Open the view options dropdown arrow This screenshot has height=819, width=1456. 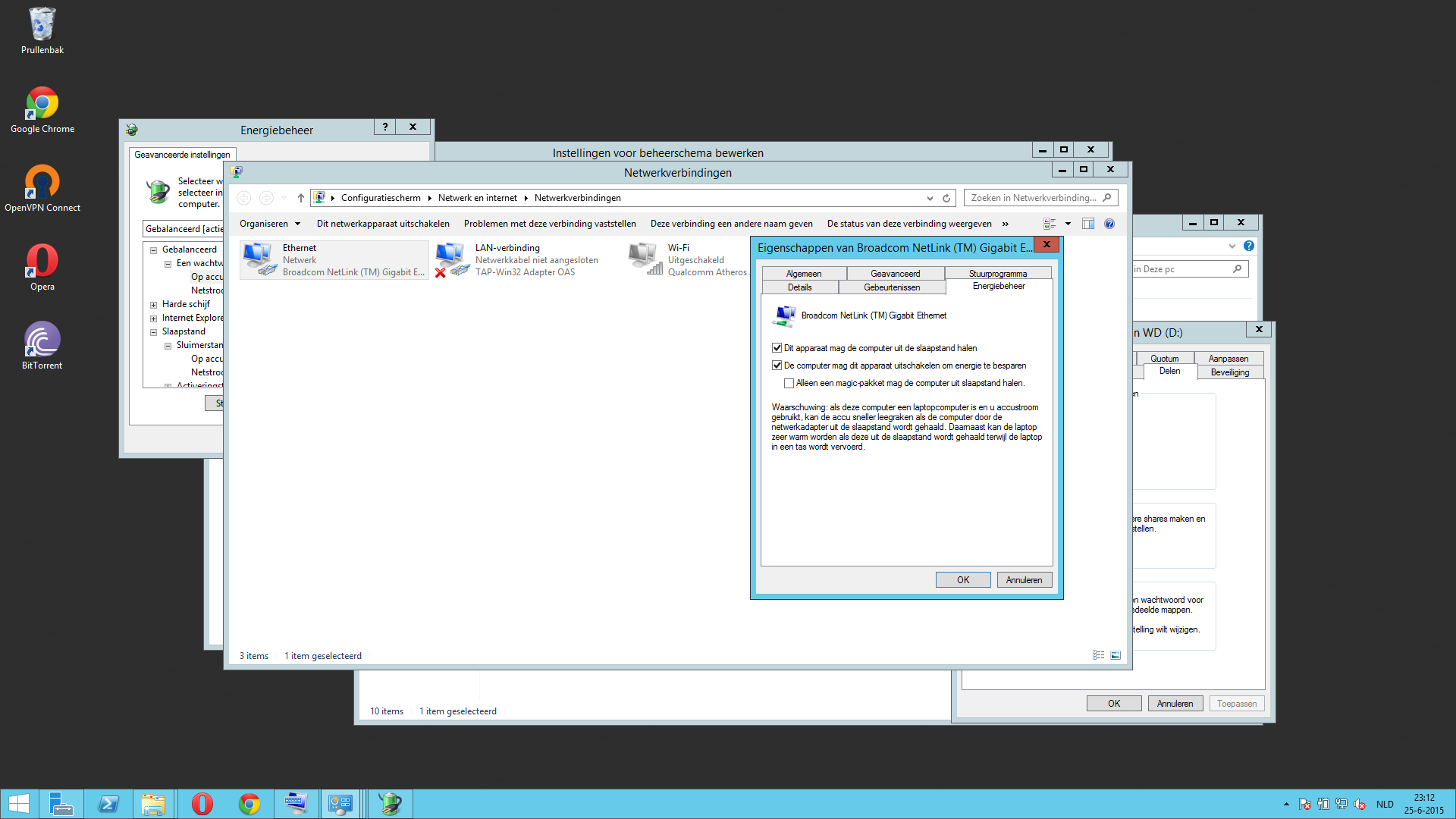click(1068, 224)
